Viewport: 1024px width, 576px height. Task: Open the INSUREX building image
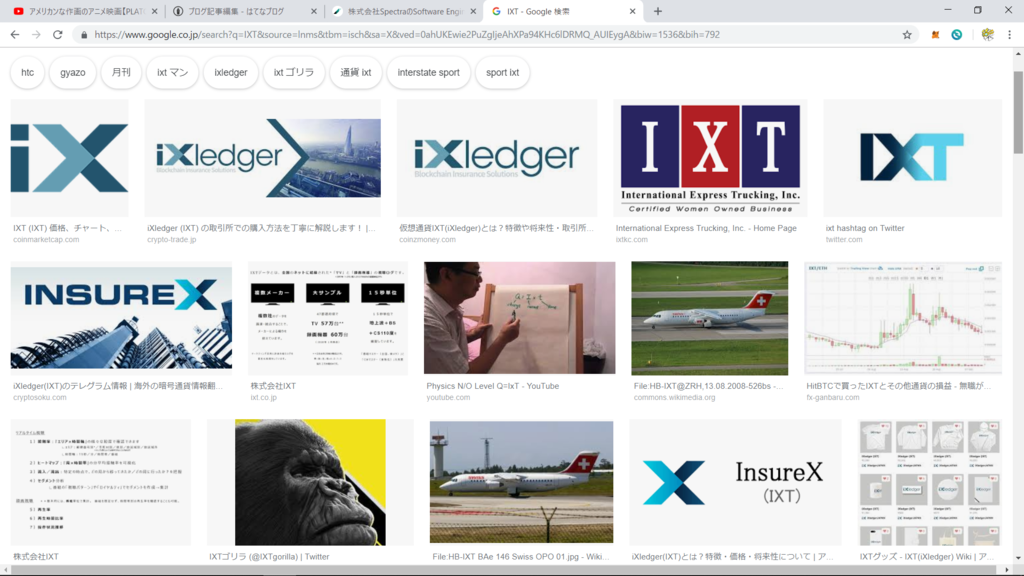tap(121, 319)
